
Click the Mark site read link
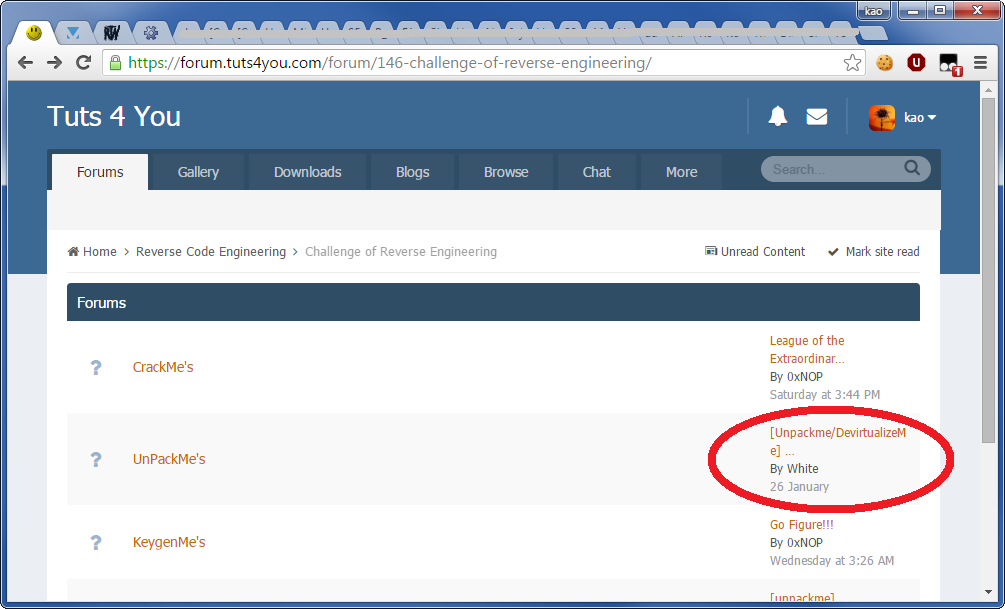(x=881, y=252)
